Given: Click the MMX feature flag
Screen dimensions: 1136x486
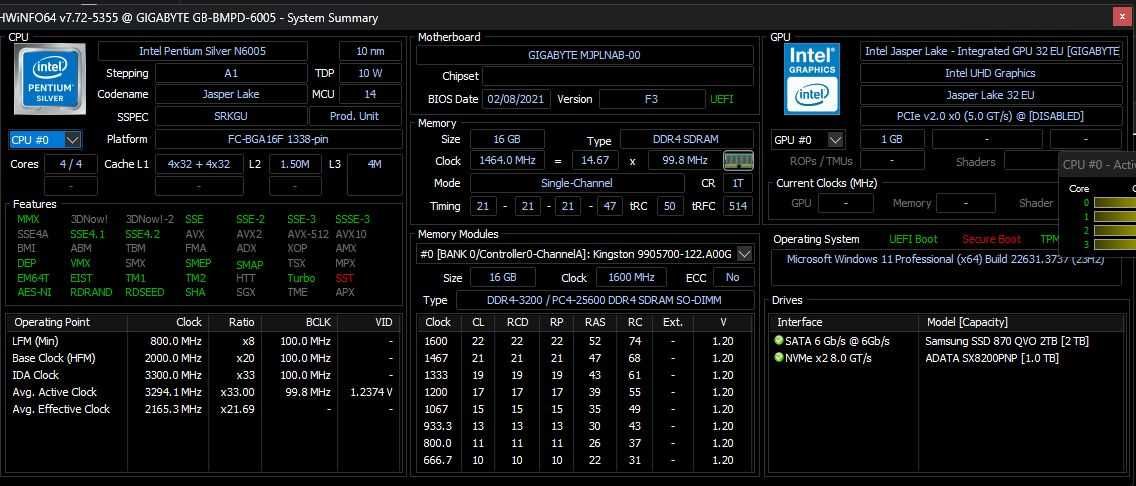Looking at the screenshot, I should pos(28,219).
